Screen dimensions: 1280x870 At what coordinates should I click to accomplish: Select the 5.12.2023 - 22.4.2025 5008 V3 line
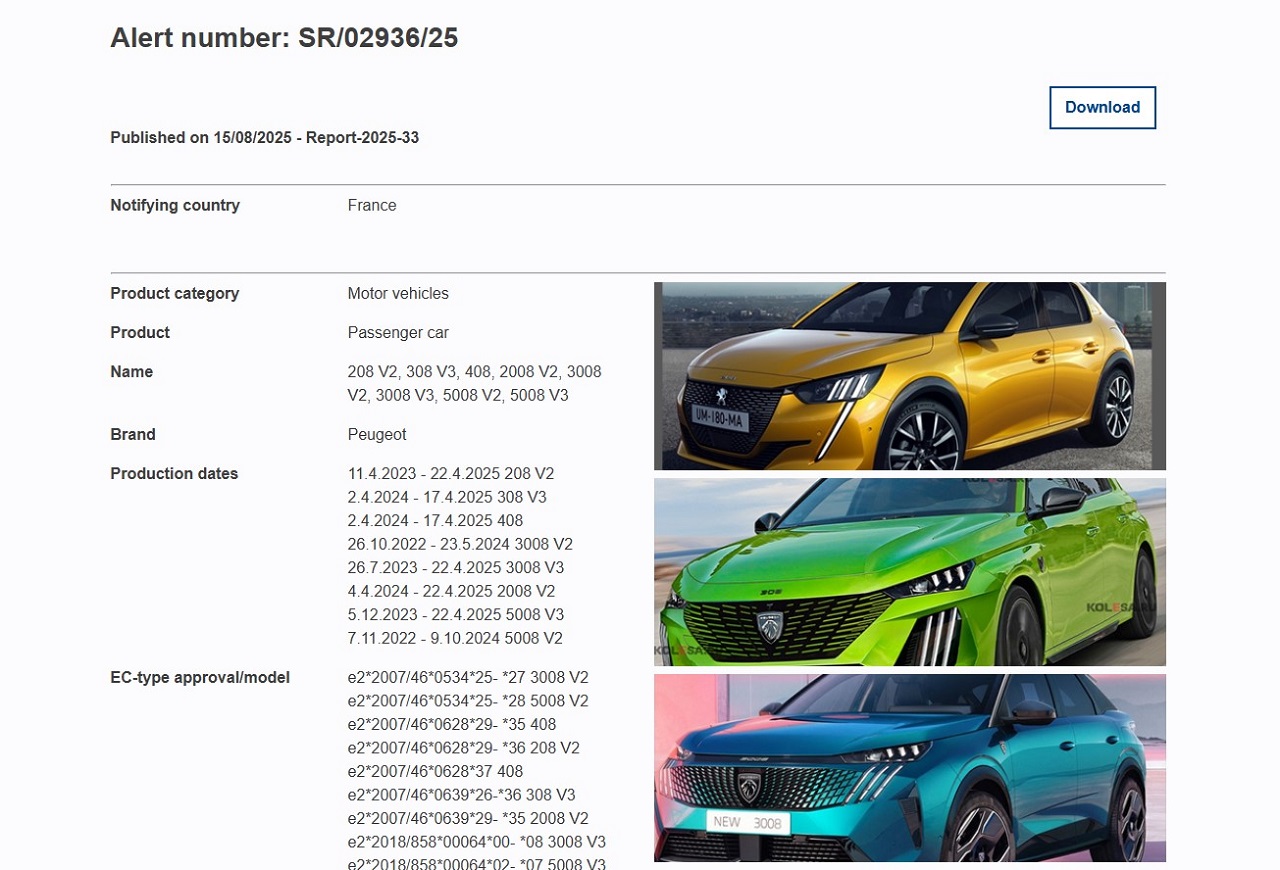point(456,615)
